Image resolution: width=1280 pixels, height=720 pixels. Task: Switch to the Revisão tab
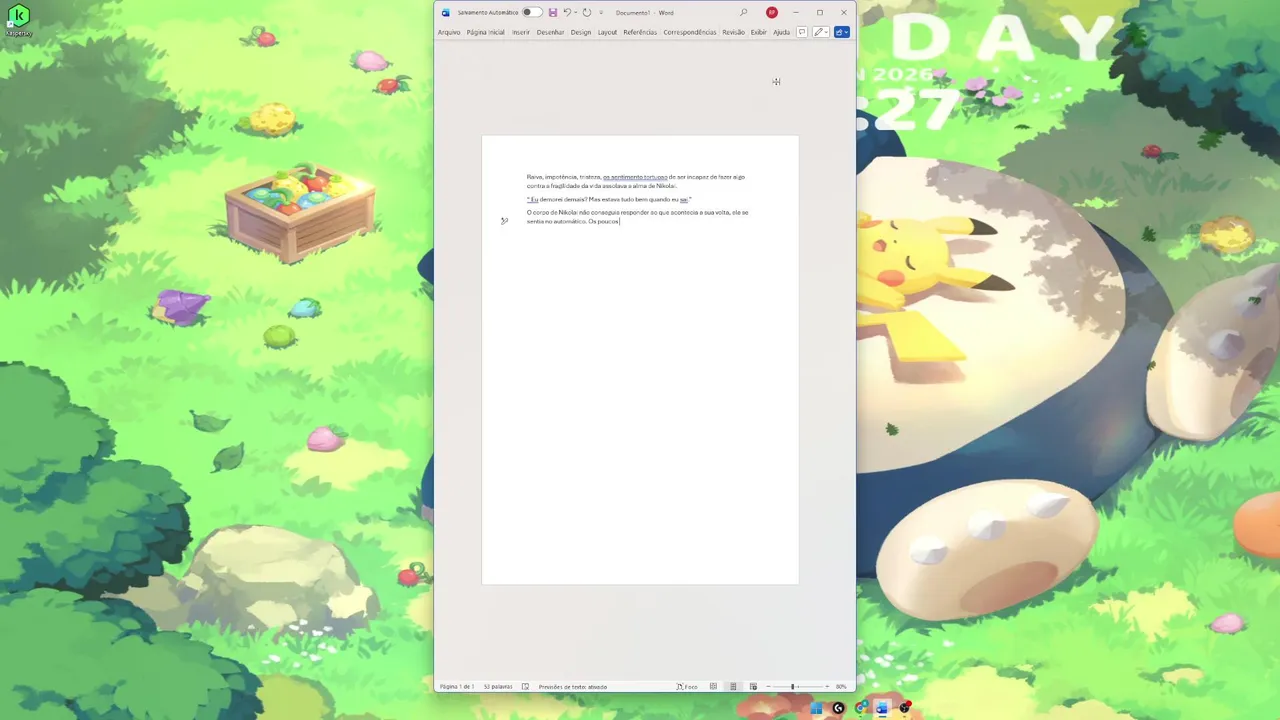734,32
